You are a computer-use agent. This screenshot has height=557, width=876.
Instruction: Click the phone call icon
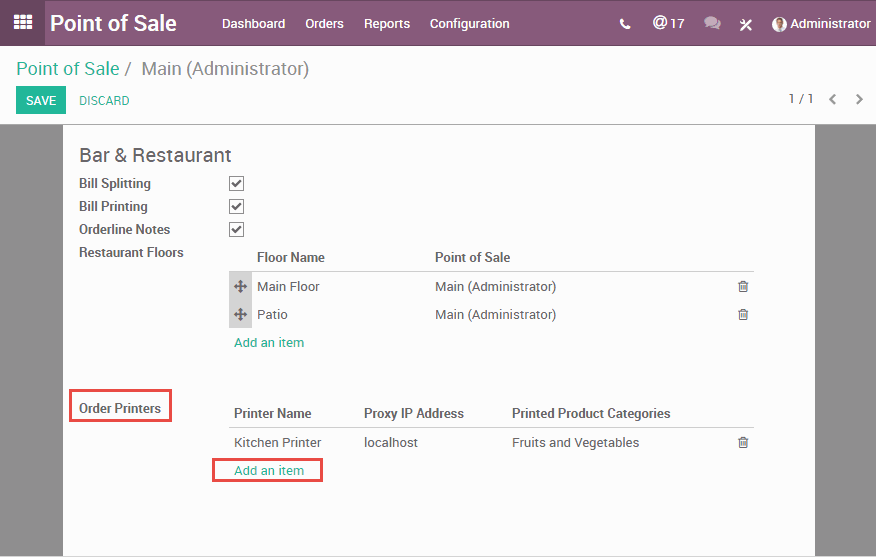click(625, 24)
